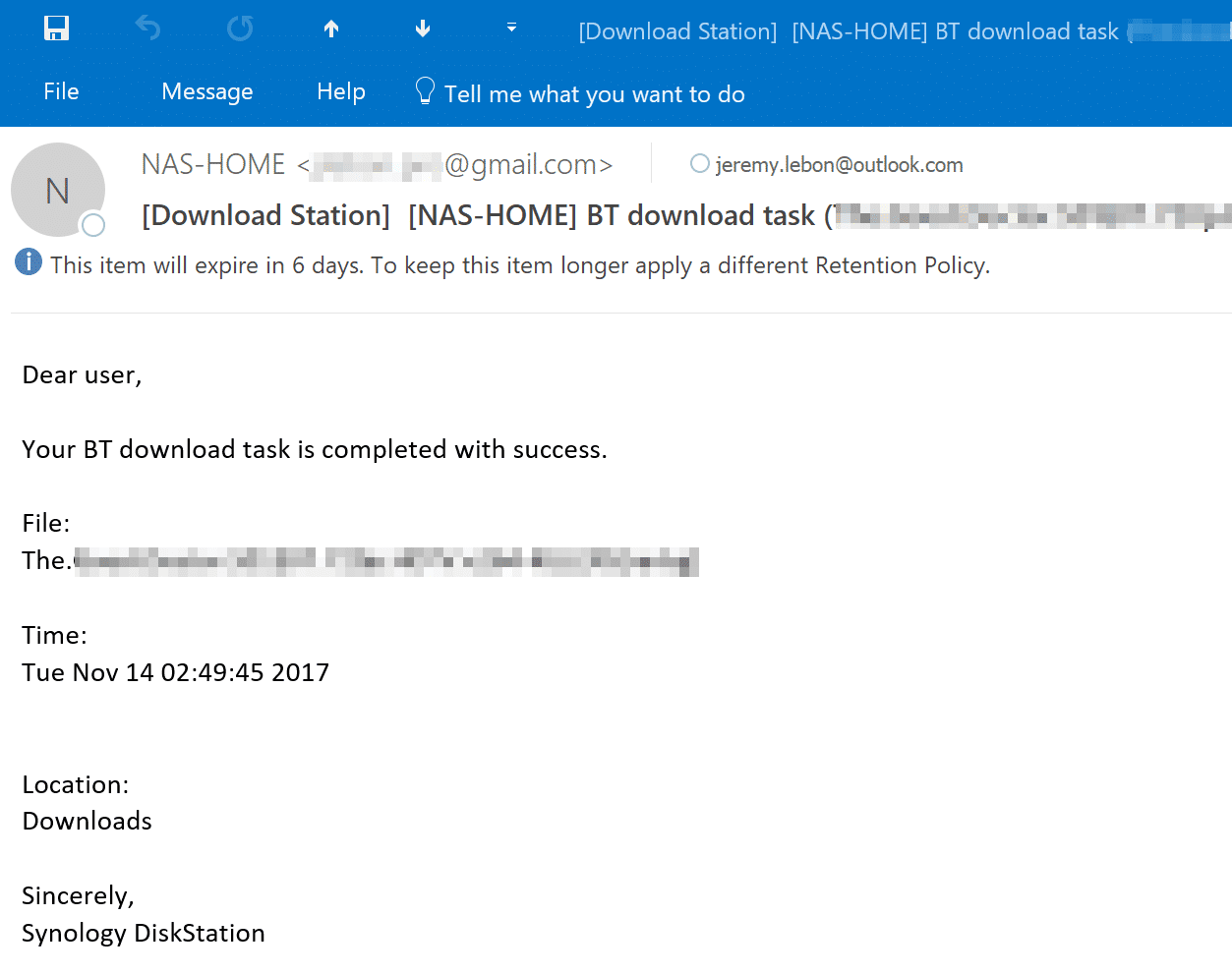Go to the next item with down arrow
Screen dimensions: 1232x974
pos(423,29)
